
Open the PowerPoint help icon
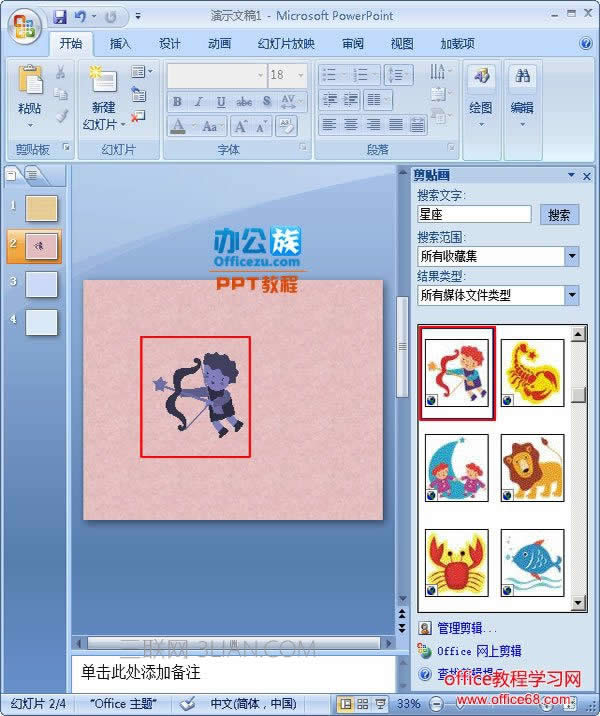pos(586,43)
